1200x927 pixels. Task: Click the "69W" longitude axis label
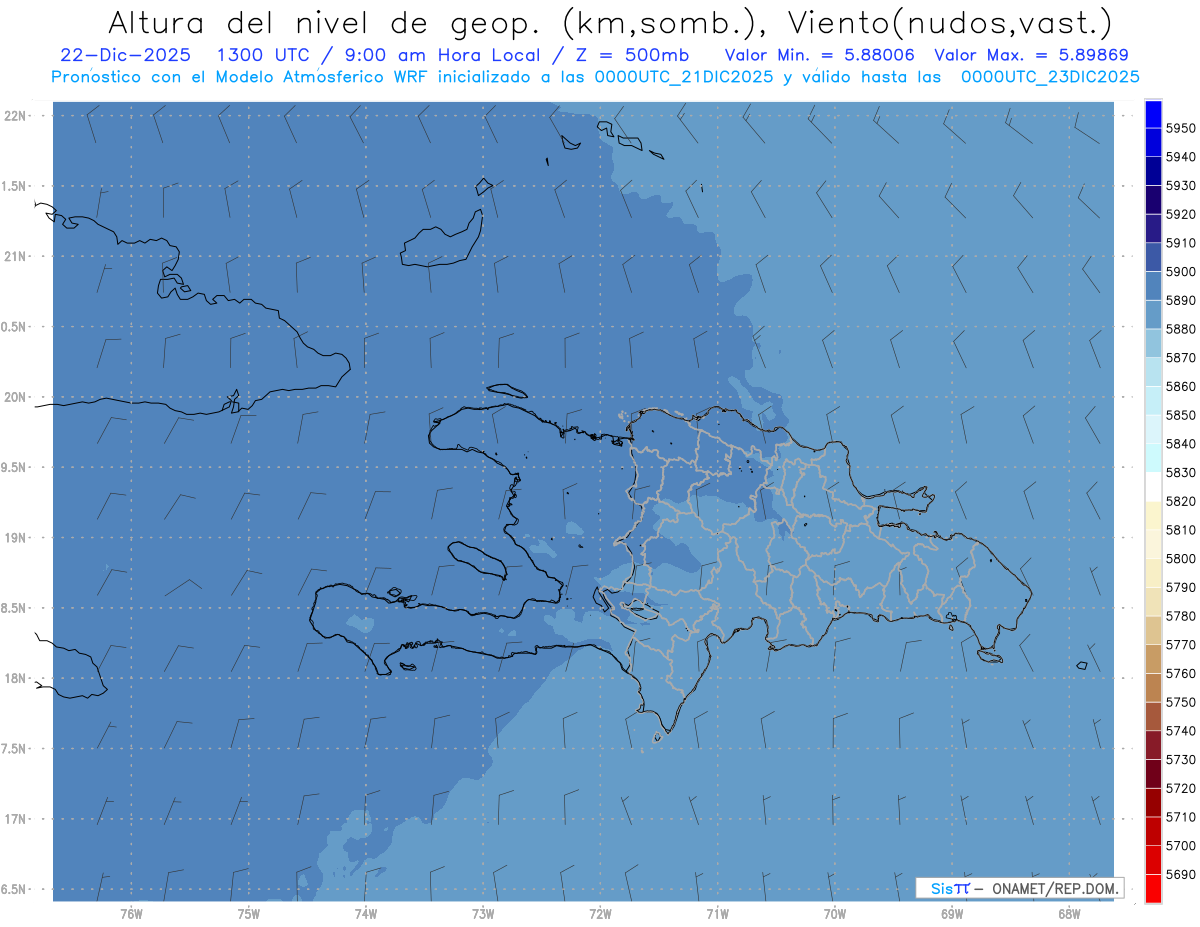coord(952,914)
